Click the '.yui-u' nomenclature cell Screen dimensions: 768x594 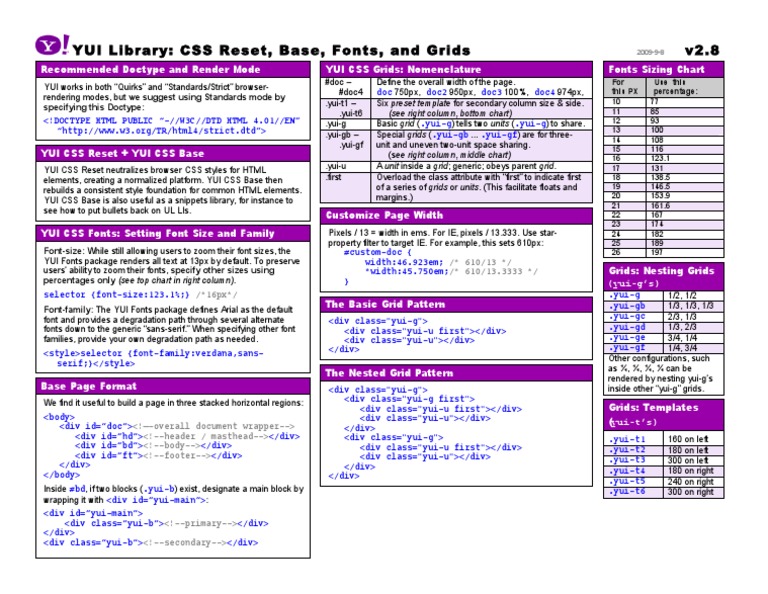tap(345, 166)
